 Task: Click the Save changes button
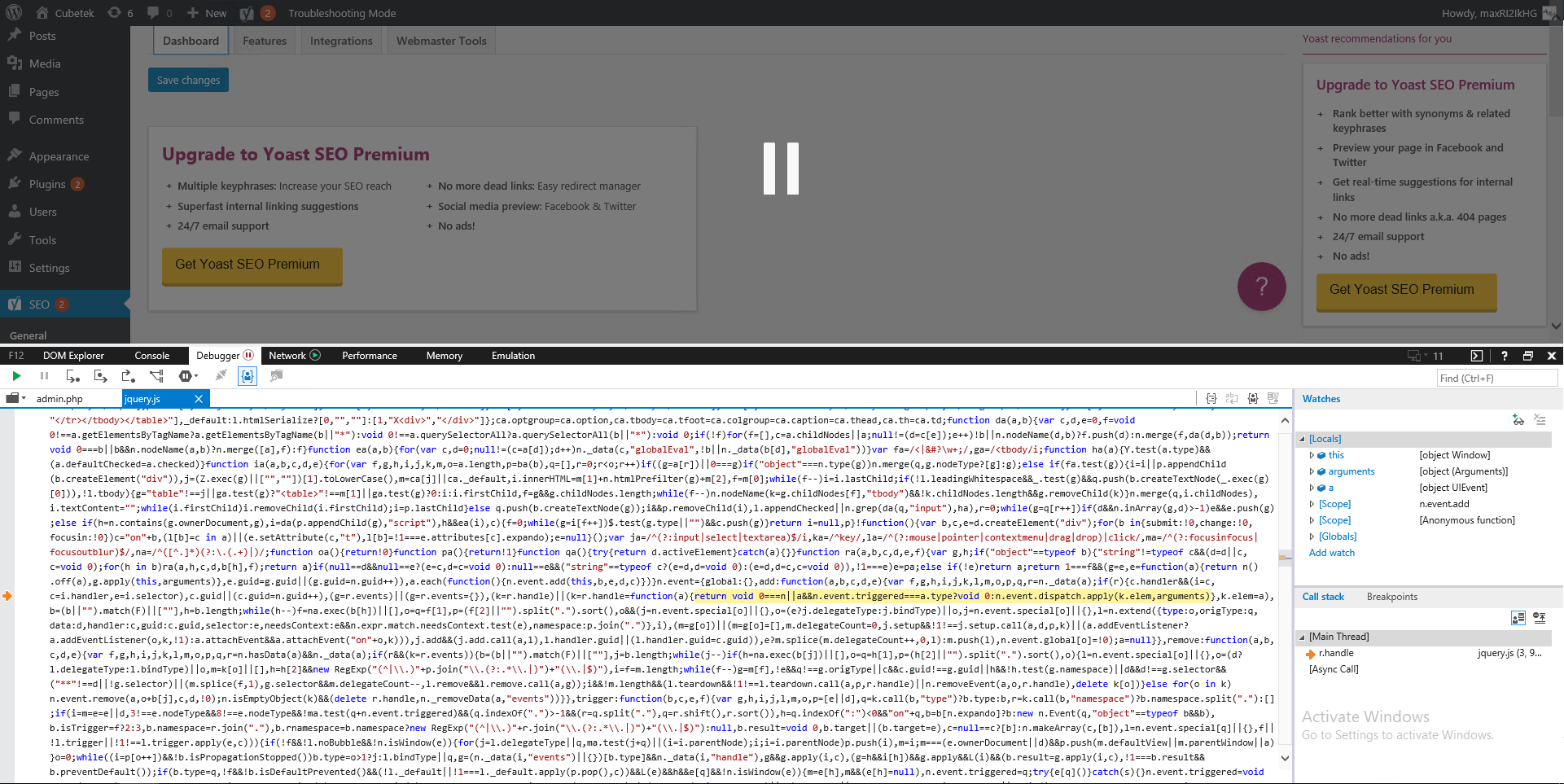pos(188,80)
